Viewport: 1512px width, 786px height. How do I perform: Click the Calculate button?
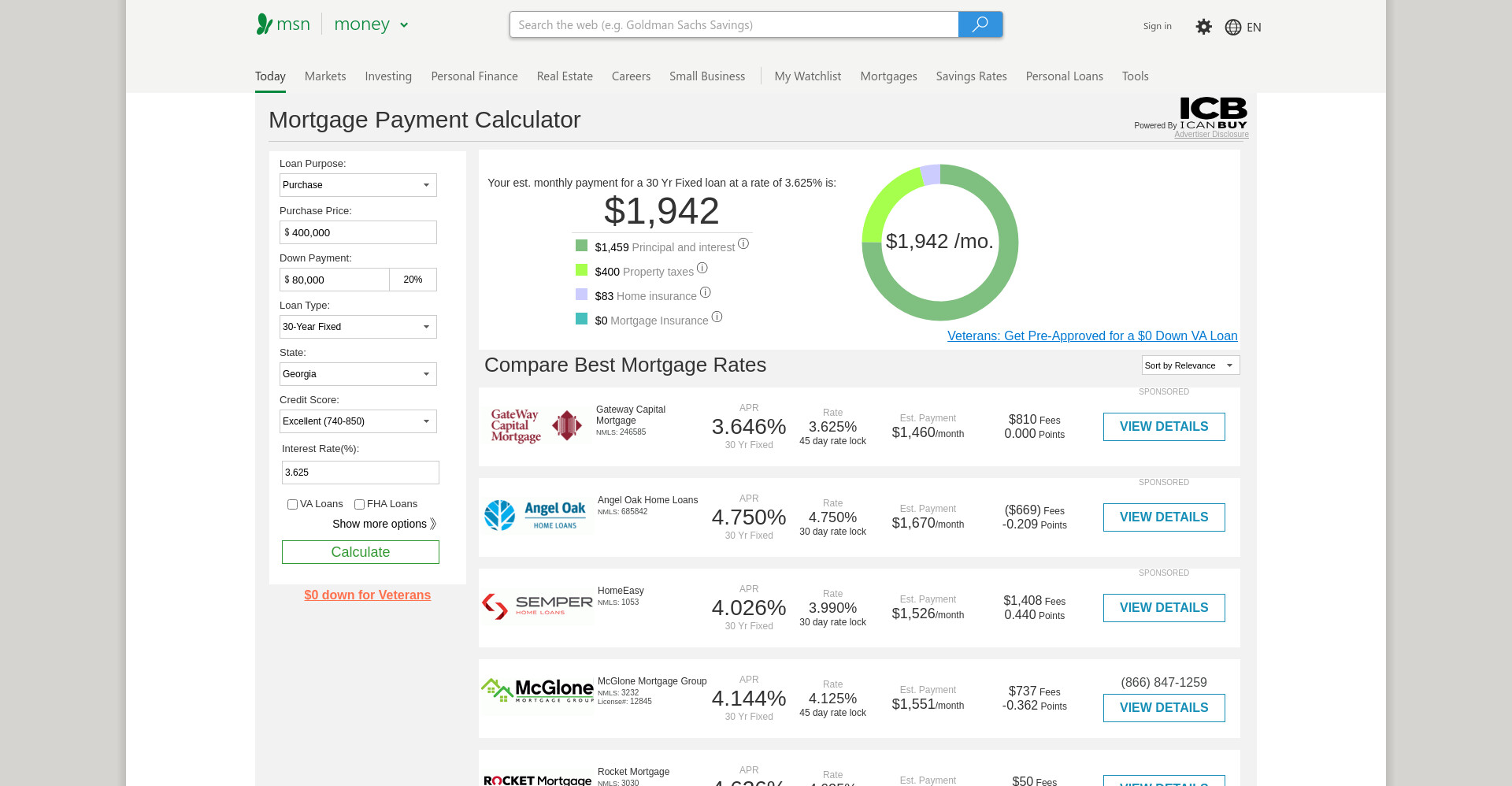click(x=361, y=552)
